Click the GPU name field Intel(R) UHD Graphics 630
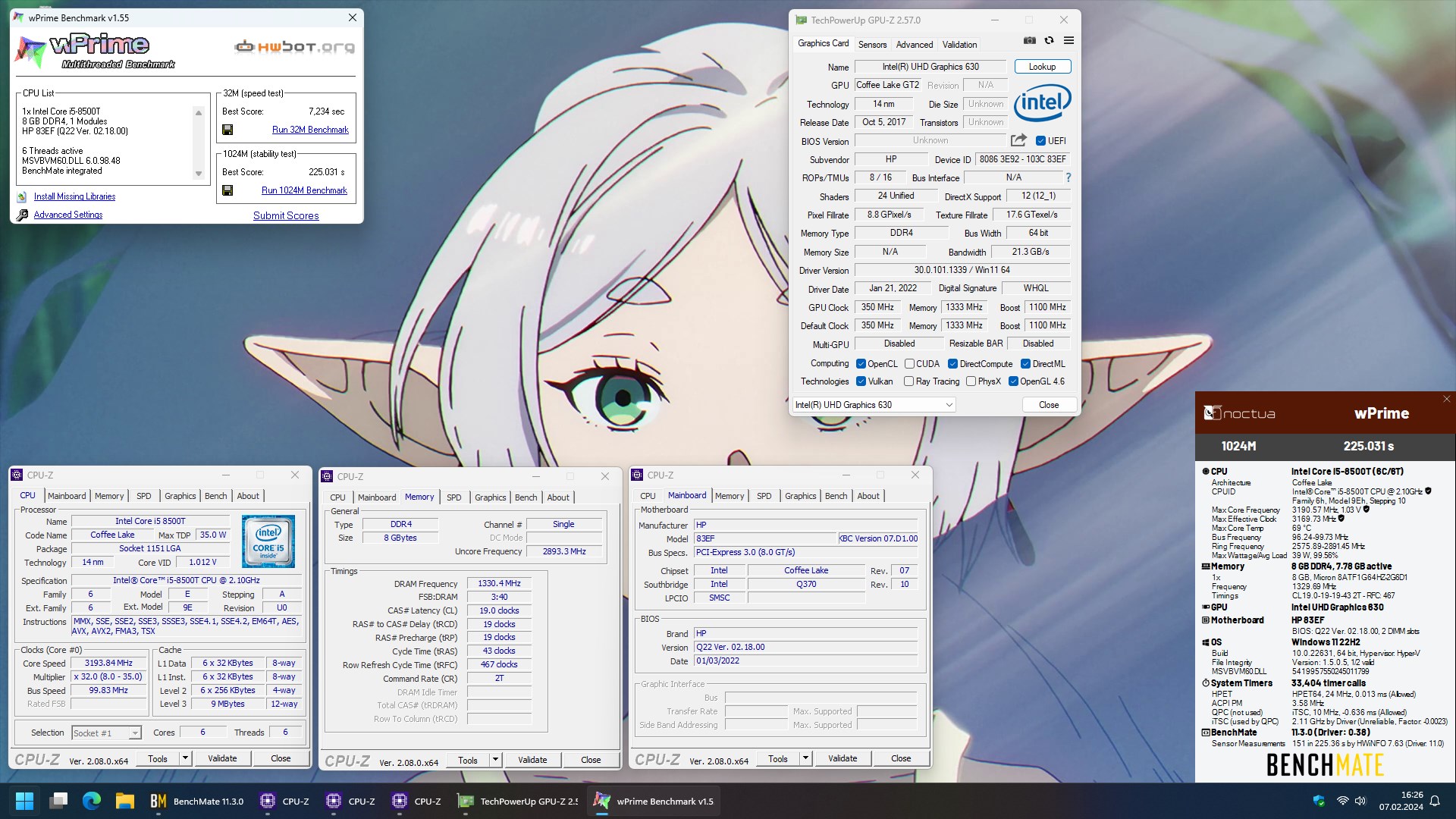Screen dimensions: 1456x819 tap(930, 67)
